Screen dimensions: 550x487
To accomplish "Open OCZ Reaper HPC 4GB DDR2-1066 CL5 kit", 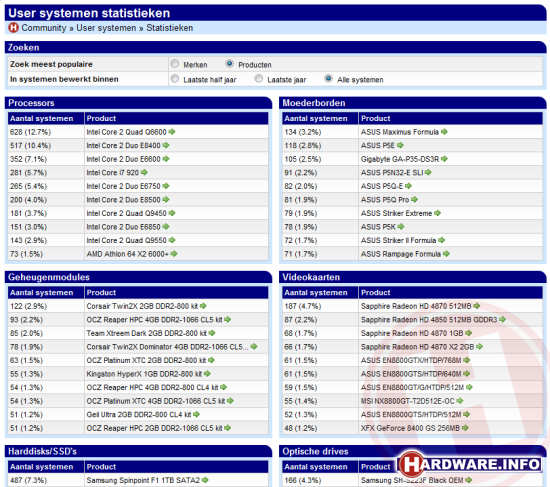I will [154, 320].
